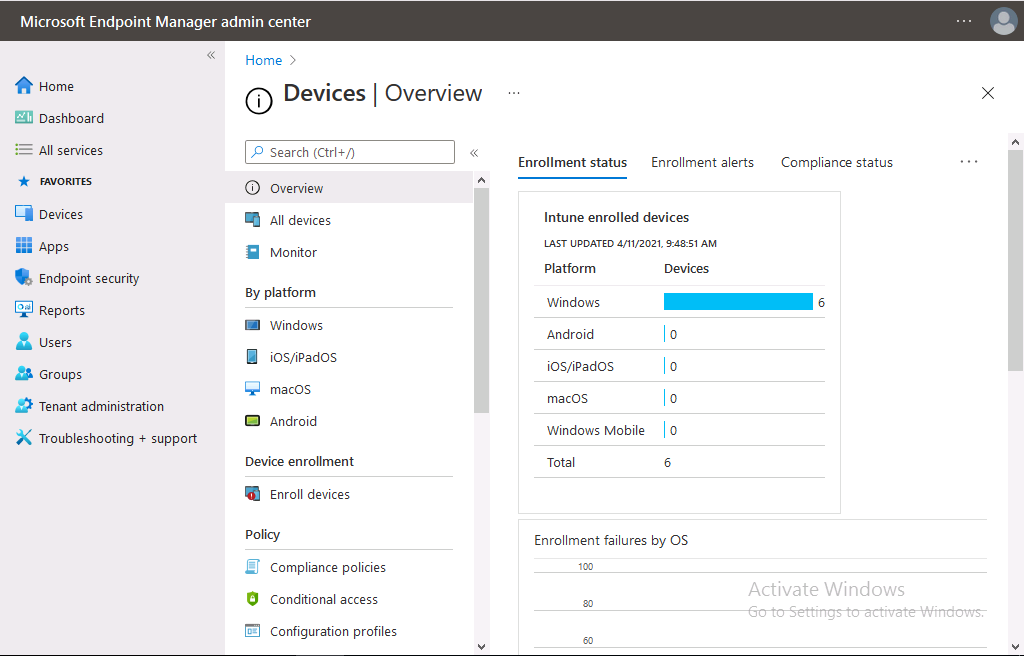Screen dimensions: 1024x656
Task: Switch to Enrollment status tab
Action: tap(572, 163)
